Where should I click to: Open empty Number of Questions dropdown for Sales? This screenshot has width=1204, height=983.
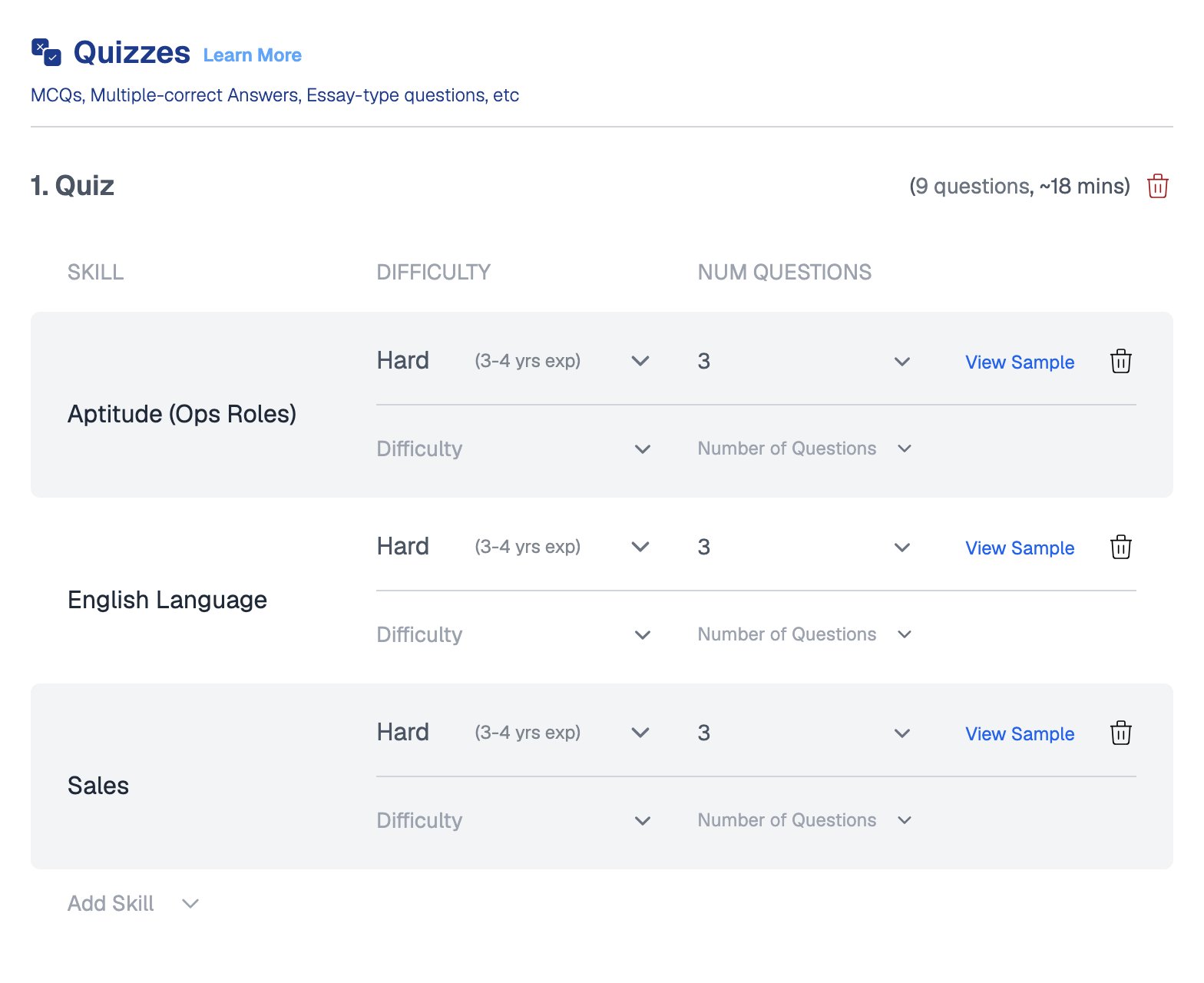[805, 820]
